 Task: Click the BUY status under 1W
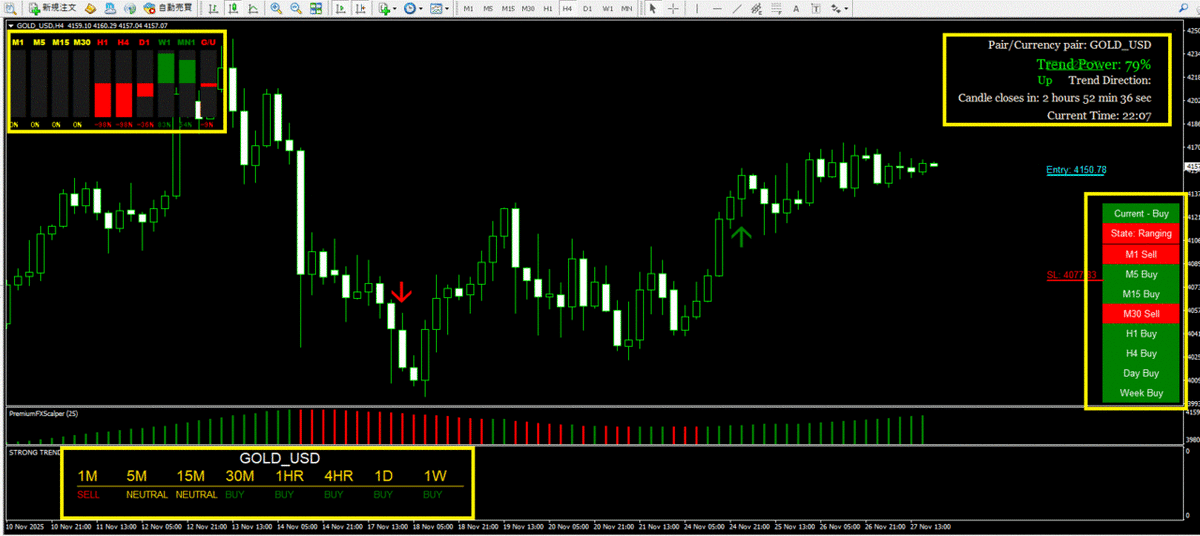click(x=433, y=494)
